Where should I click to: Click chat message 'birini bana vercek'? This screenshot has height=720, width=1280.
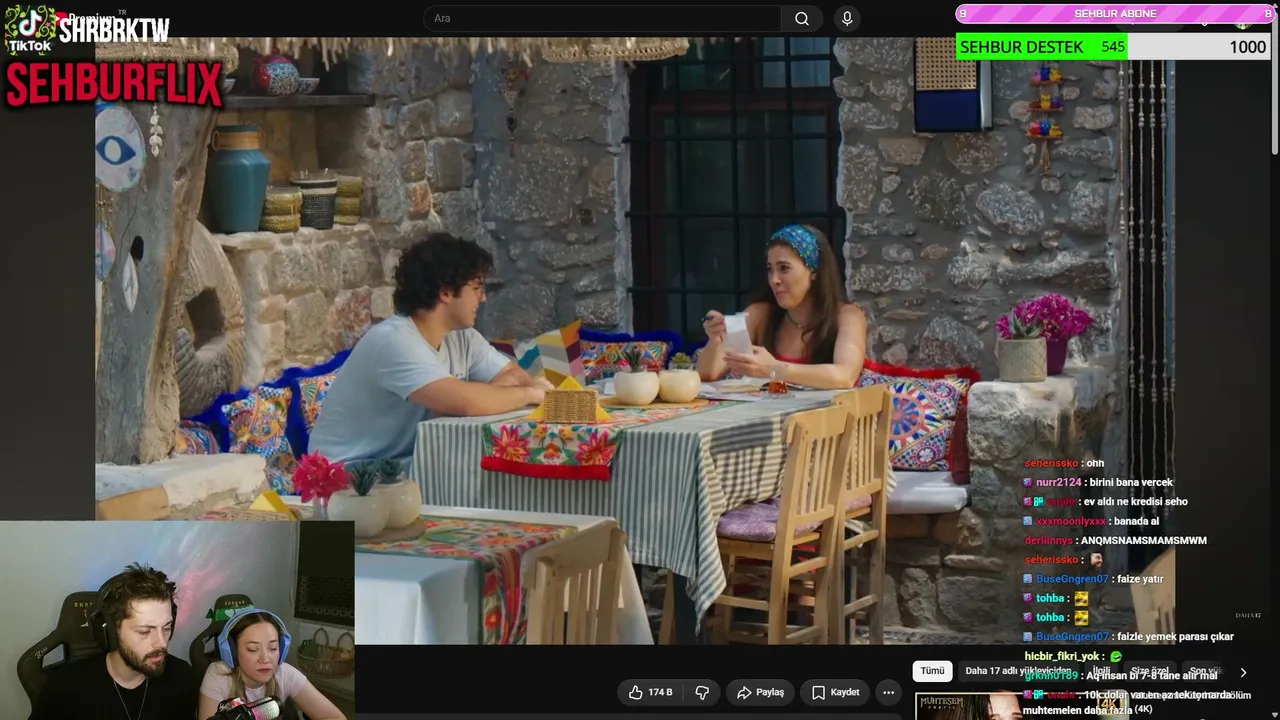pos(1130,482)
